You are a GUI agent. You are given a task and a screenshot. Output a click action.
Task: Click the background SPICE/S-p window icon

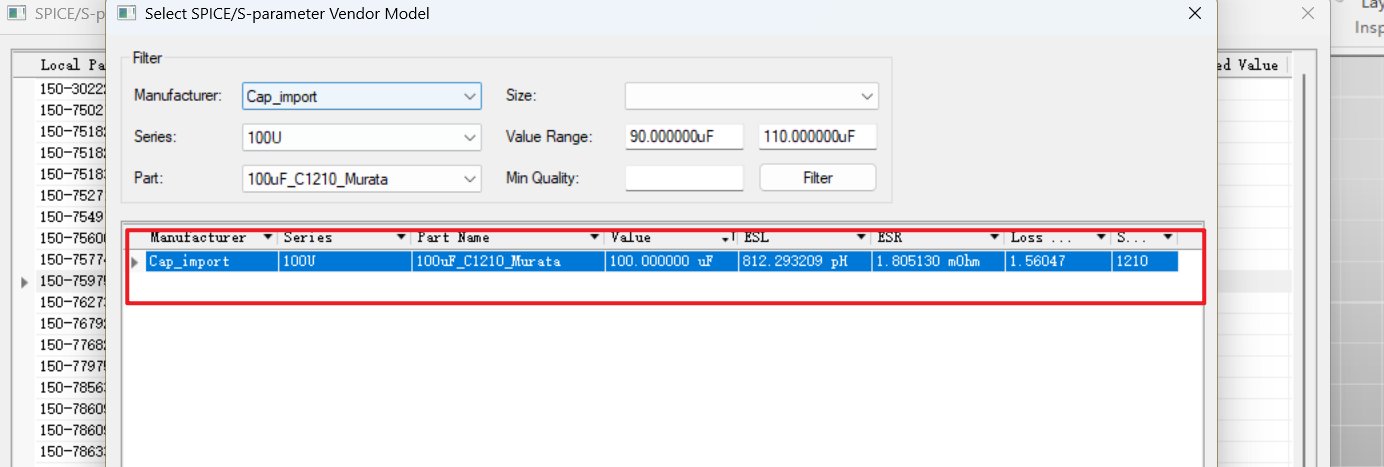(17, 14)
